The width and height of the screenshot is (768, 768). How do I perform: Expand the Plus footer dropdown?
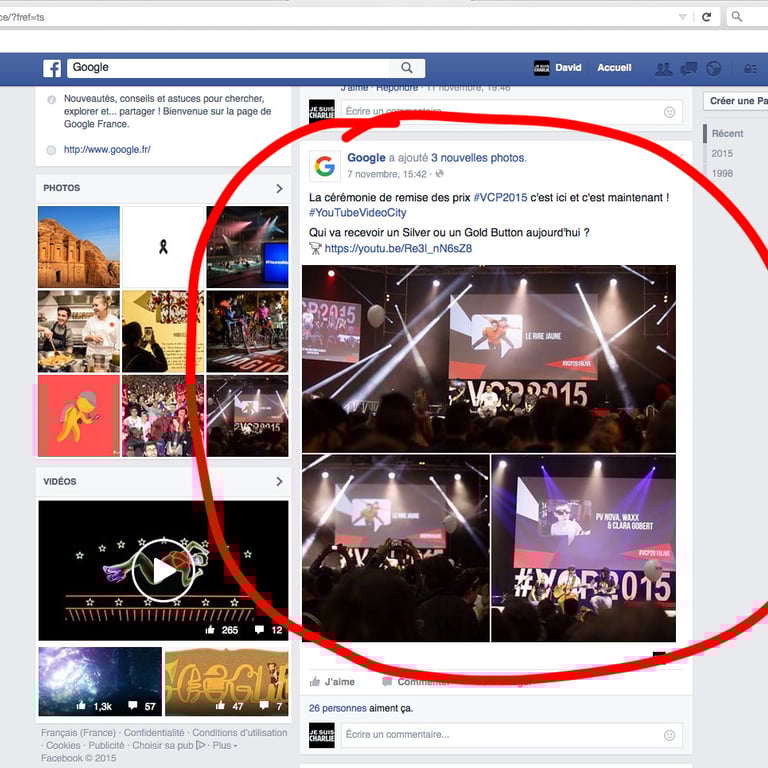coord(225,745)
